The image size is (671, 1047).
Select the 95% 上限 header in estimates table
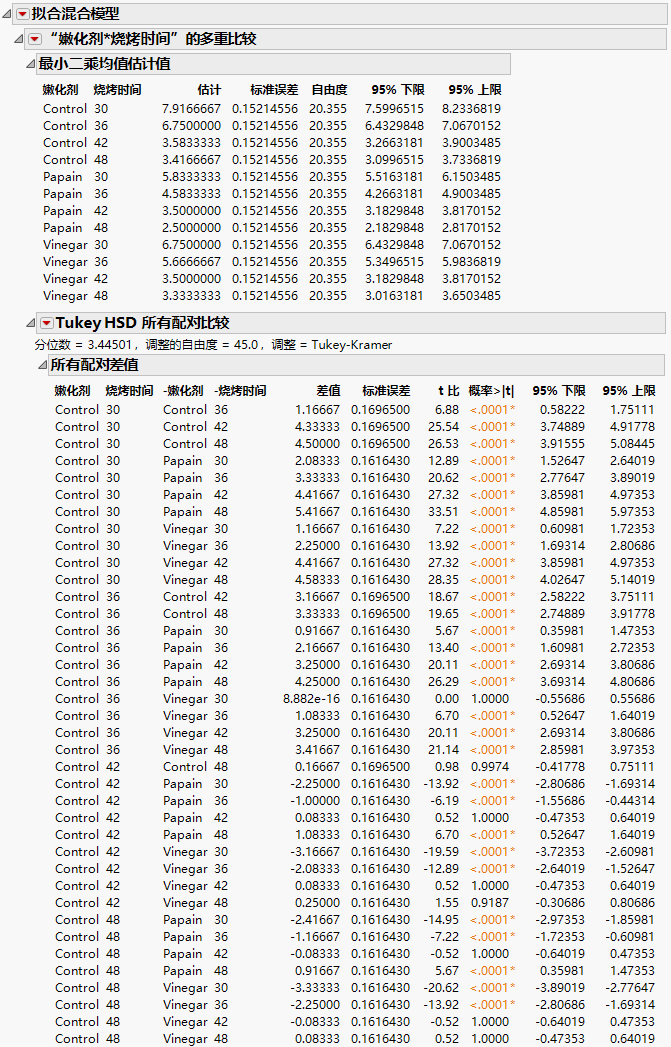[475, 89]
